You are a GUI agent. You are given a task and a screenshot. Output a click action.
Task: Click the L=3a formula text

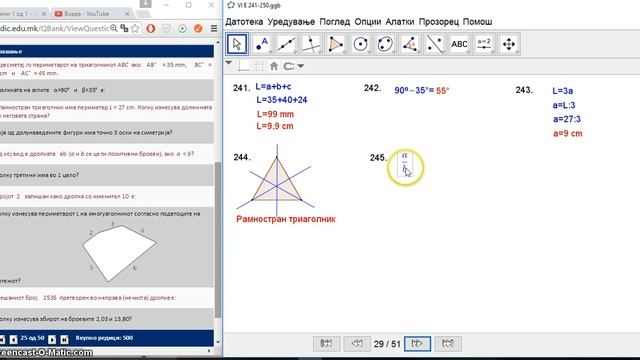click(562, 91)
